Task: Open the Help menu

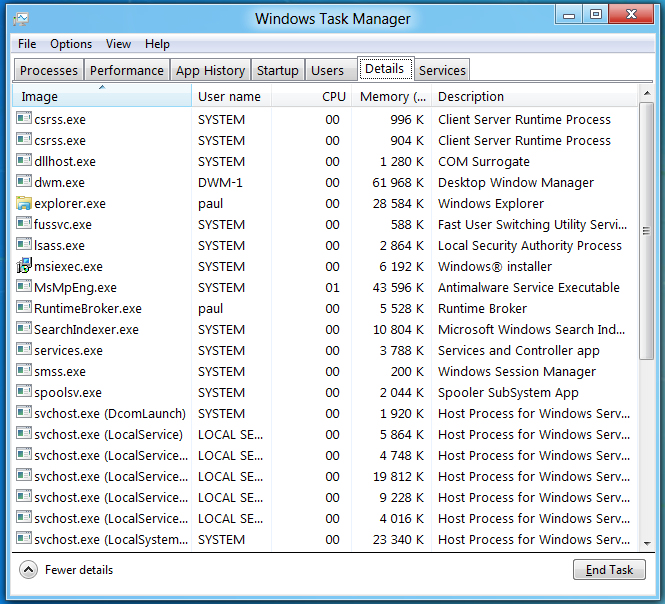Action: pos(157,44)
